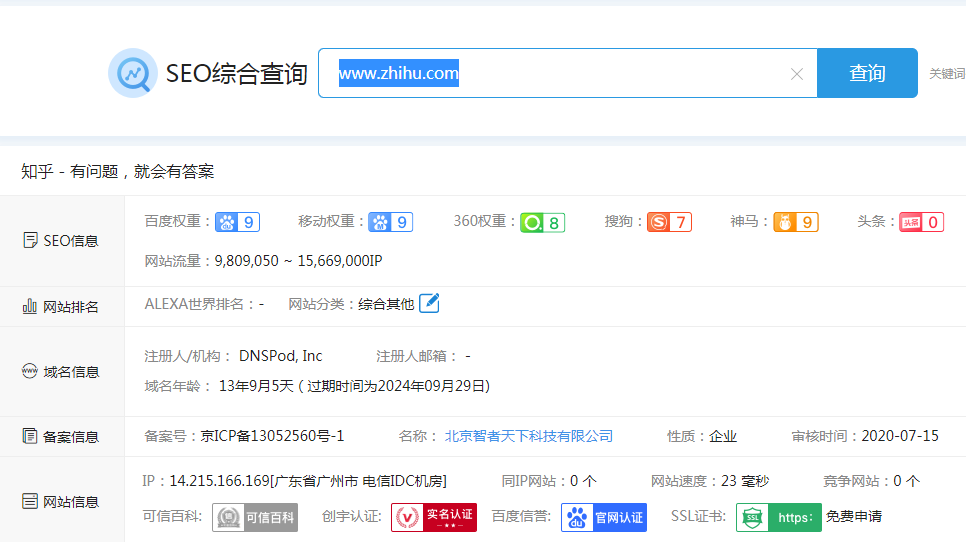966x542 pixels.
Task: Click the 域名年龄 value 13年9月5天
Action: pyautogui.click(x=256, y=386)
